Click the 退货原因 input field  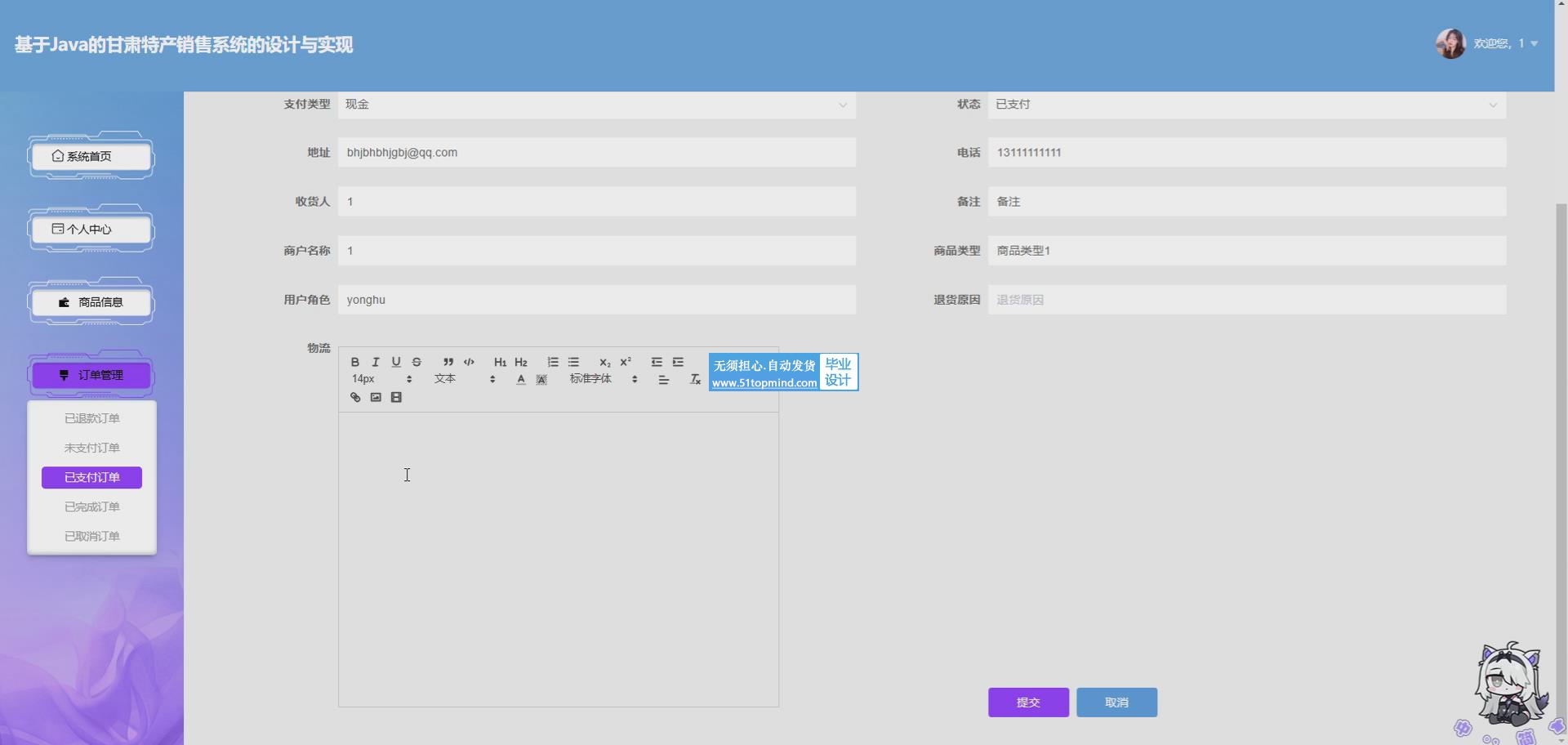click(1246, 300)
